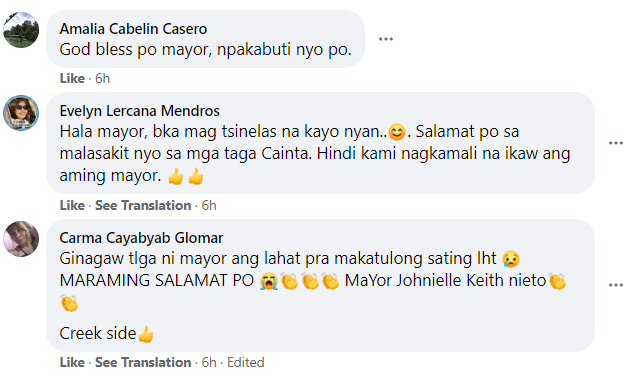Click thumbs-up emoji after Creek side
The width and height of the screenshot is (631, 376).
pyautogui.click(x=146, y=334)
